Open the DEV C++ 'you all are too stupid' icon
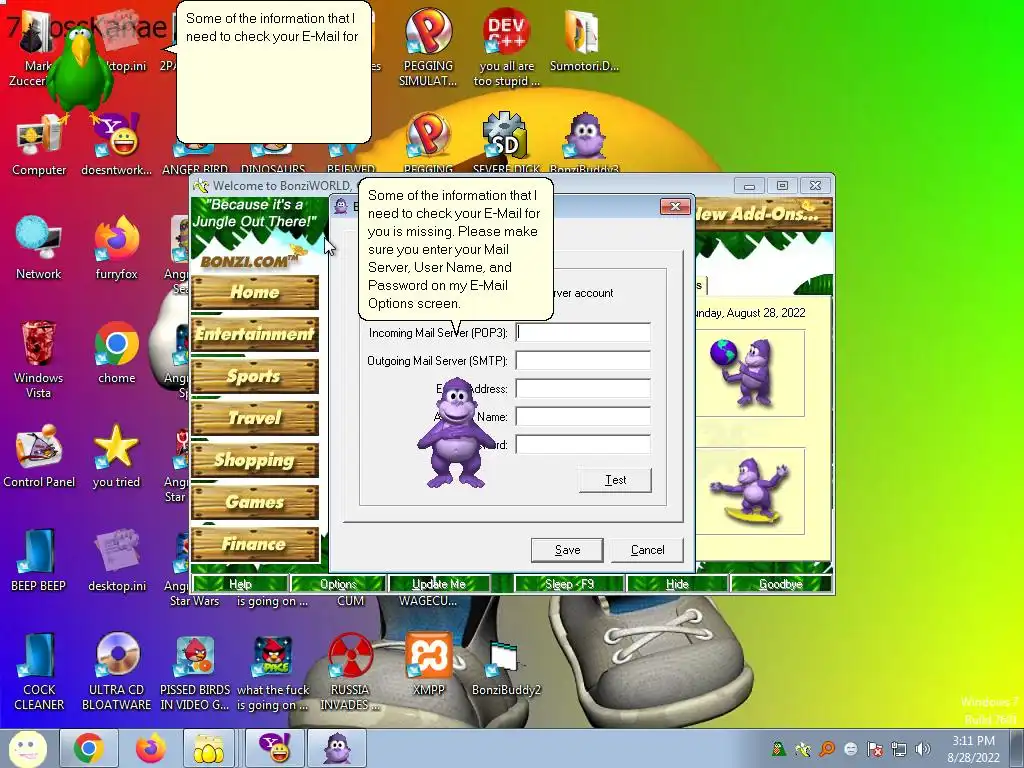 (x=507, y=46)
